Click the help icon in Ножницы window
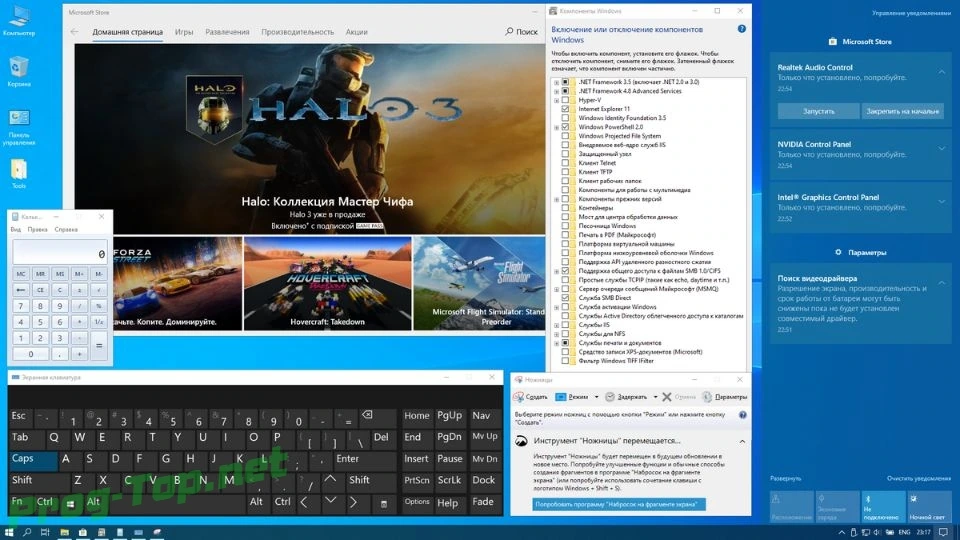 point(743,414)
